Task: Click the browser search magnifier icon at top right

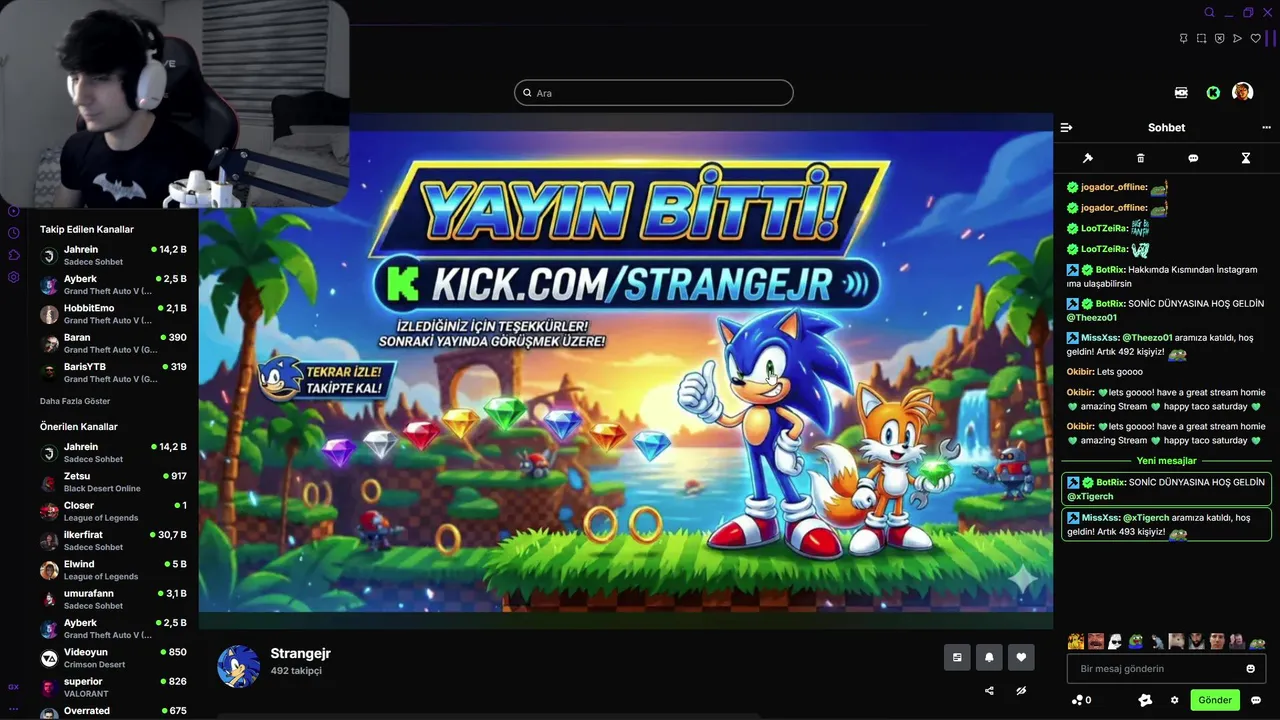Action: pyautogui.click(x=1209, y=13)
